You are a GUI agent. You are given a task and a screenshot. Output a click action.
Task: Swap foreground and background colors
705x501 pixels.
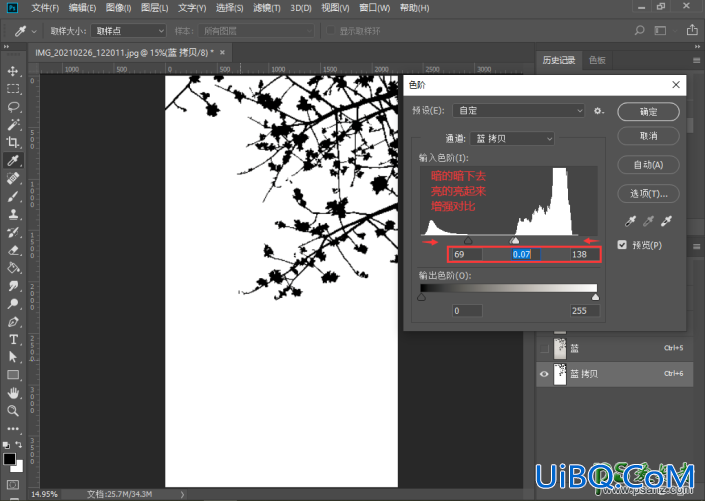point(19,445)
